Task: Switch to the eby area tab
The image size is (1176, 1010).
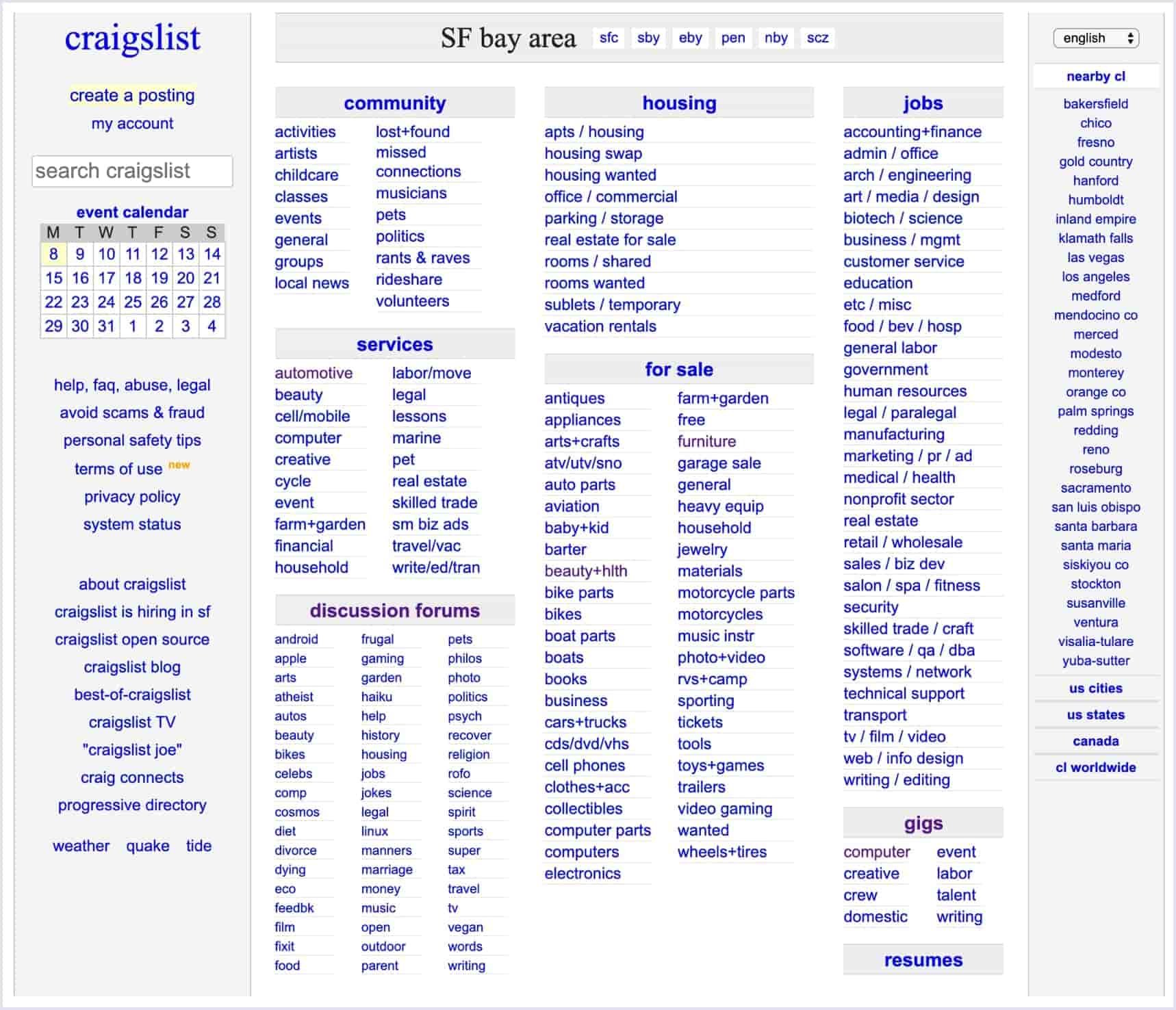Action: (690, 38)
